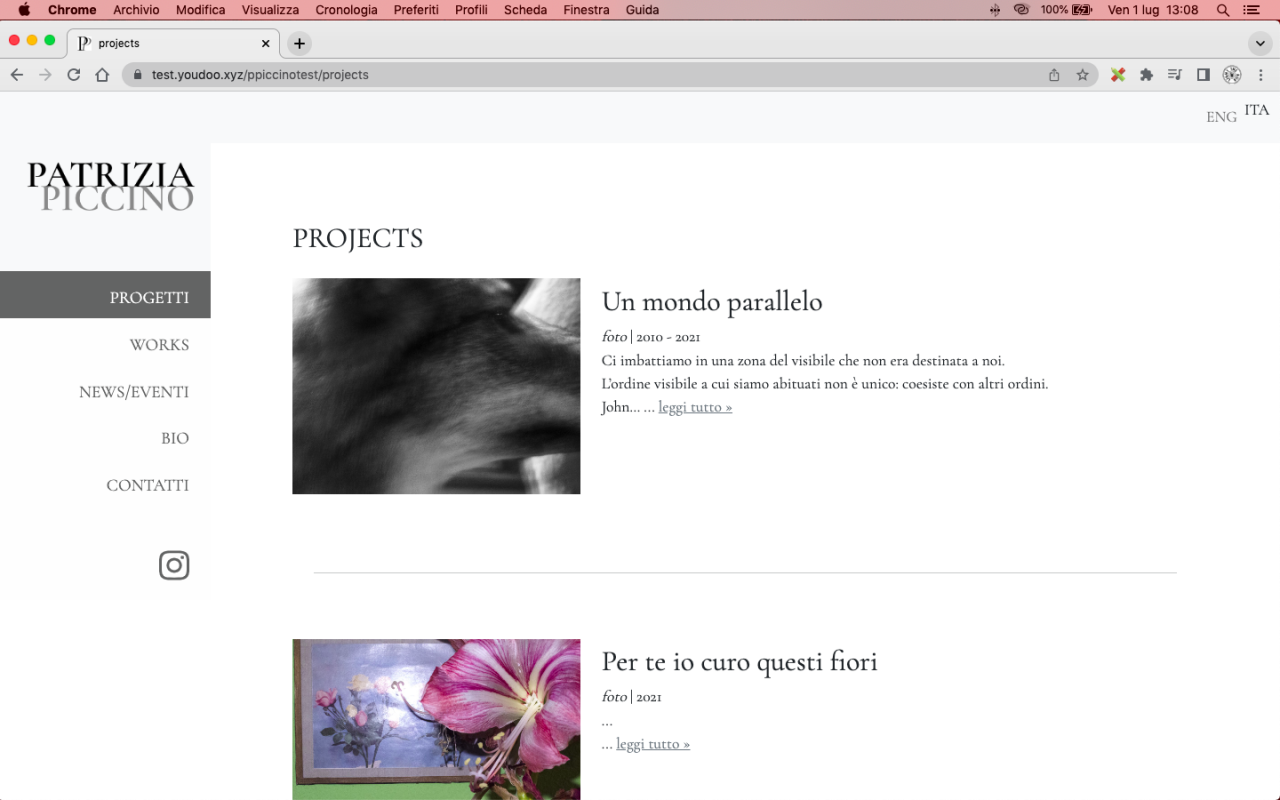
Task: Switch site language to ITA
Action: [1257, 110]
